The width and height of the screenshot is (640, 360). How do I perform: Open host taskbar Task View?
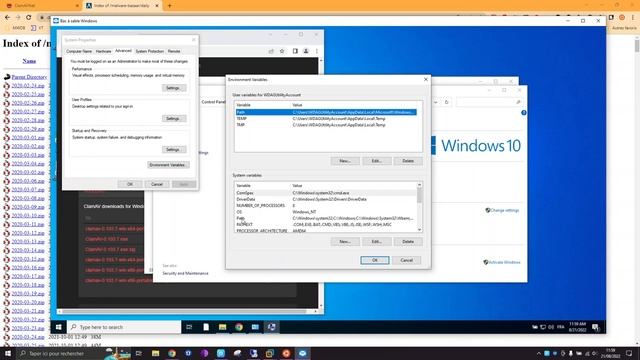(139, 353)
